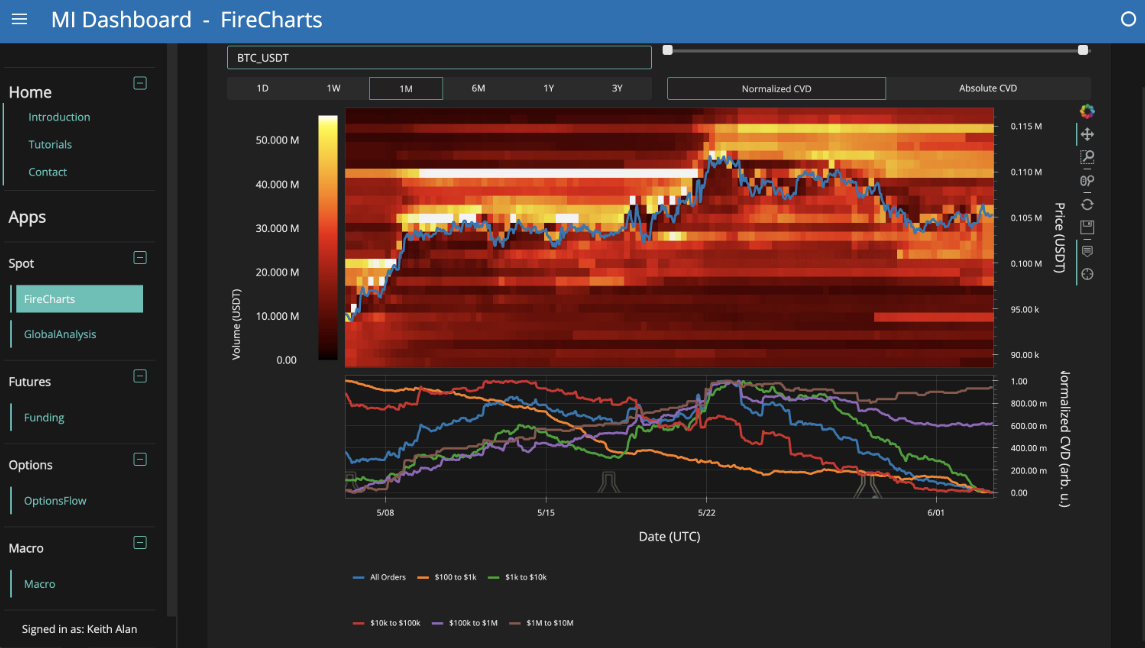Open the hamburger menu in header
The width and height of the screenshot is (1145, 648).
coord(19,19)
